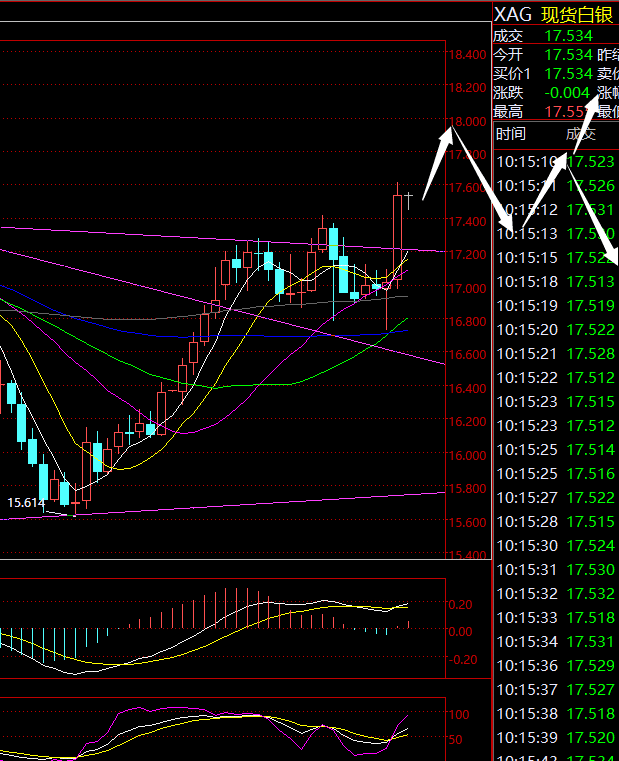This screenshot has height=761, width=619.
Task: Select the 10:15:19 time cell
Action: click(527, 305)
